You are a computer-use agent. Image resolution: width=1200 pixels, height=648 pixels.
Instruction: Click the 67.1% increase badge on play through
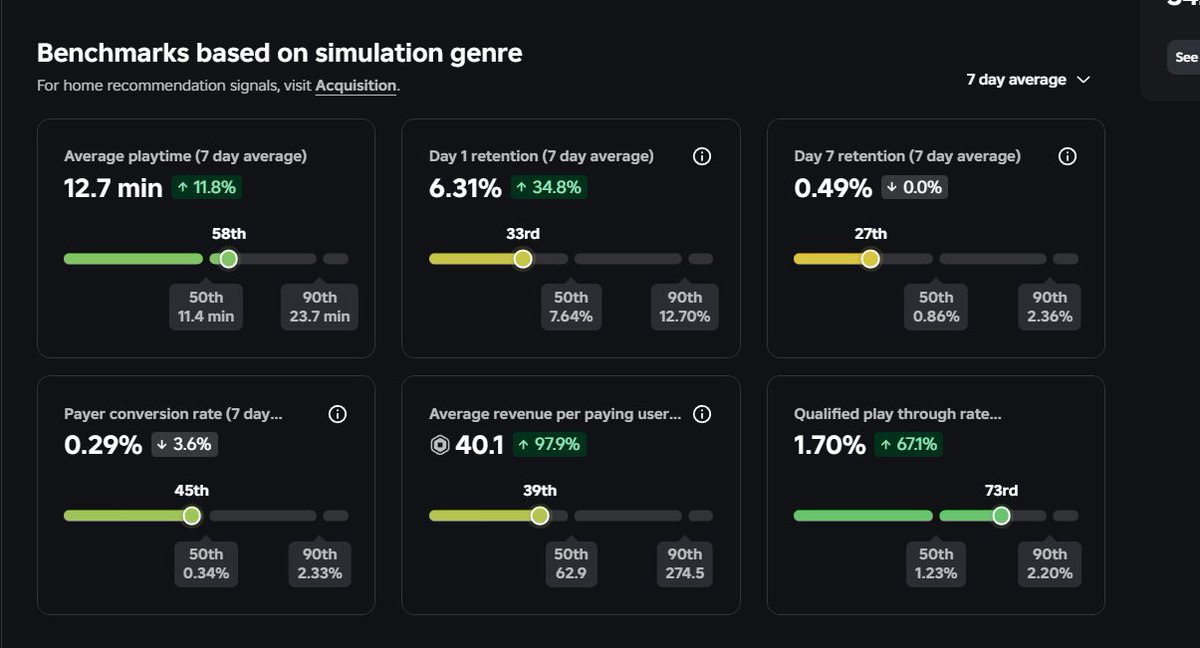(x=908, y=445)
